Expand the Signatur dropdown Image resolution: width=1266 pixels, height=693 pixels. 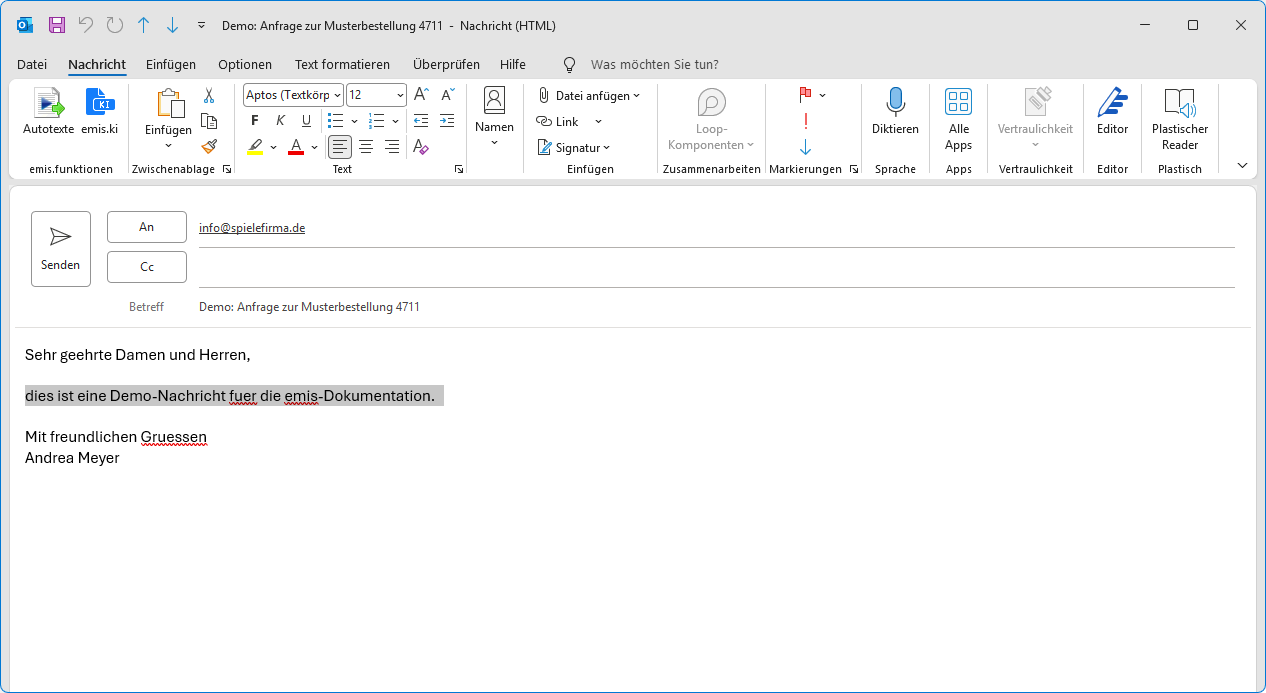tap(606, 148)
